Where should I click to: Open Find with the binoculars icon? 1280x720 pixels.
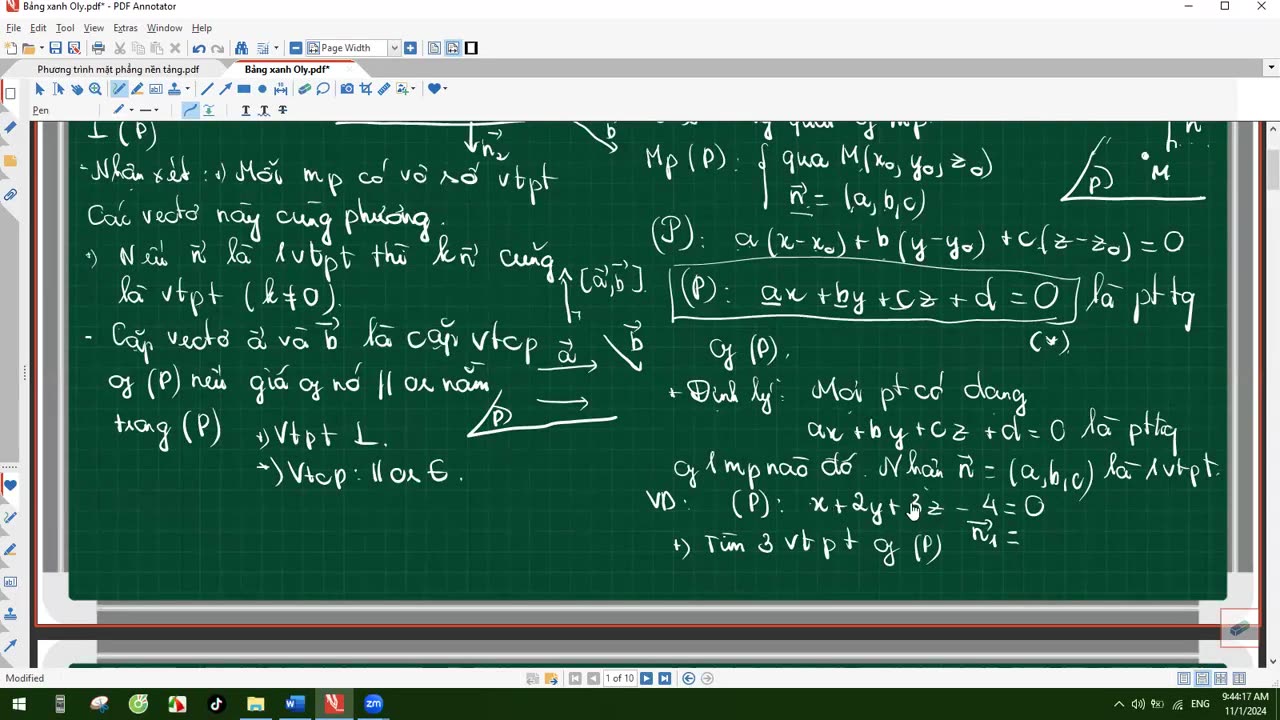(241, 48)
